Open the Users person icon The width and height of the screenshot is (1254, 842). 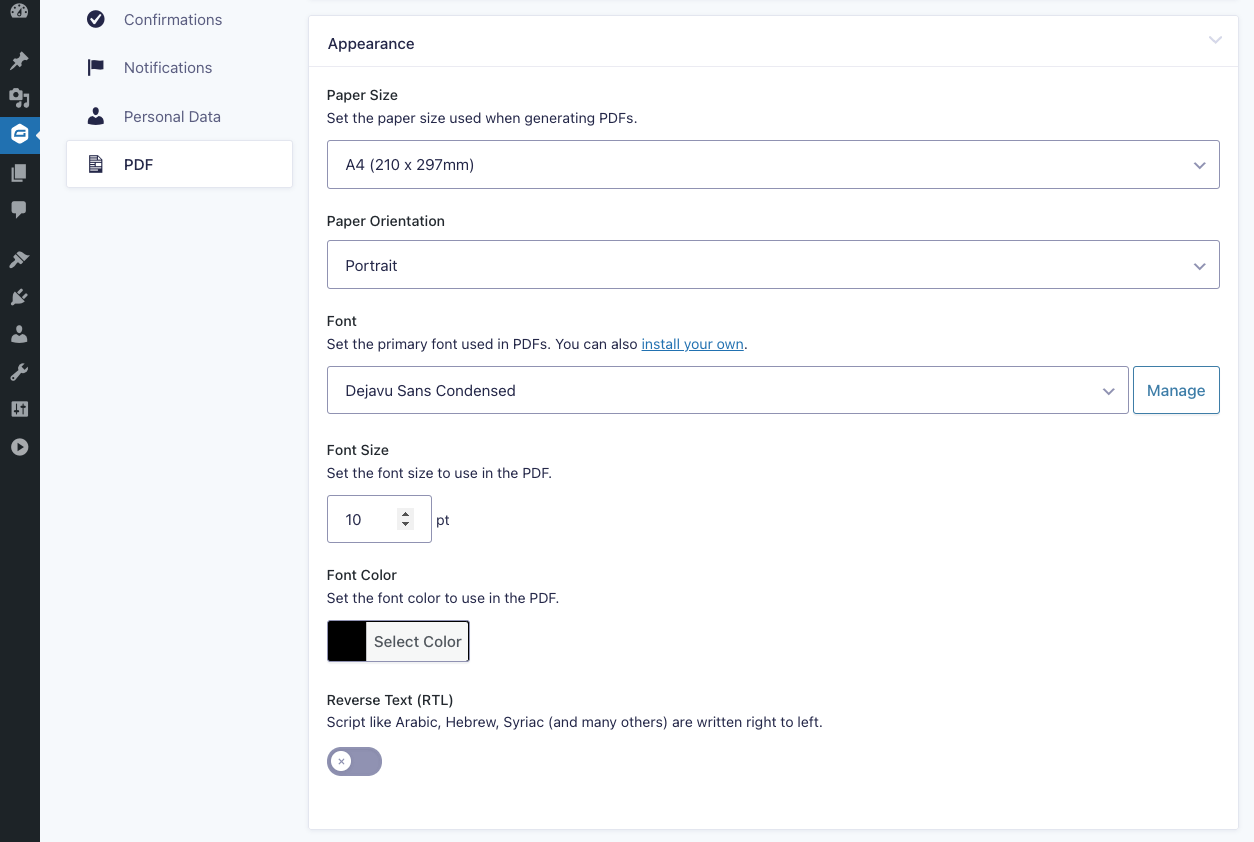coord(19,334)
